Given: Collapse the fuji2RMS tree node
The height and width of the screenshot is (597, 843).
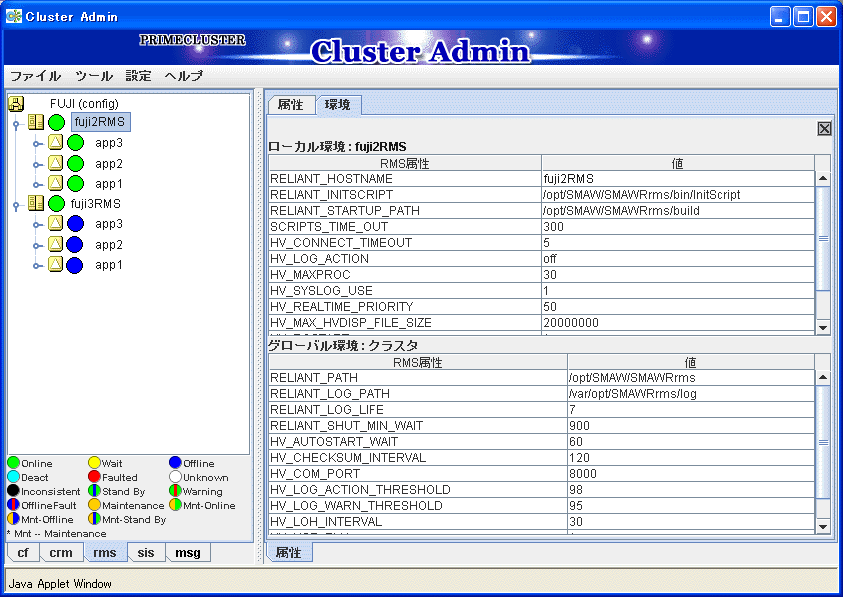Looking at the screenshot, I should (16, 125).
